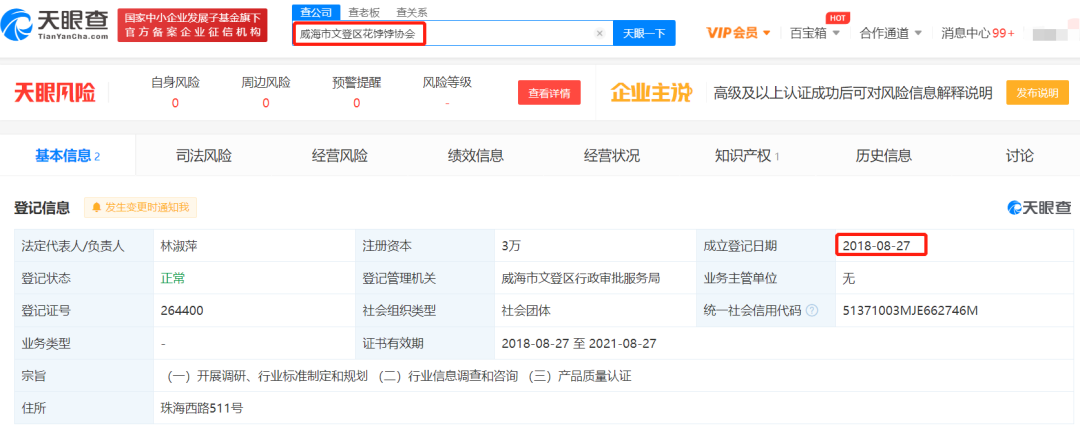The height and width of the screenshot is (430, 1080).
Task: Click the bell icon in 发生变更时通知我
Action: pos(96,207)
